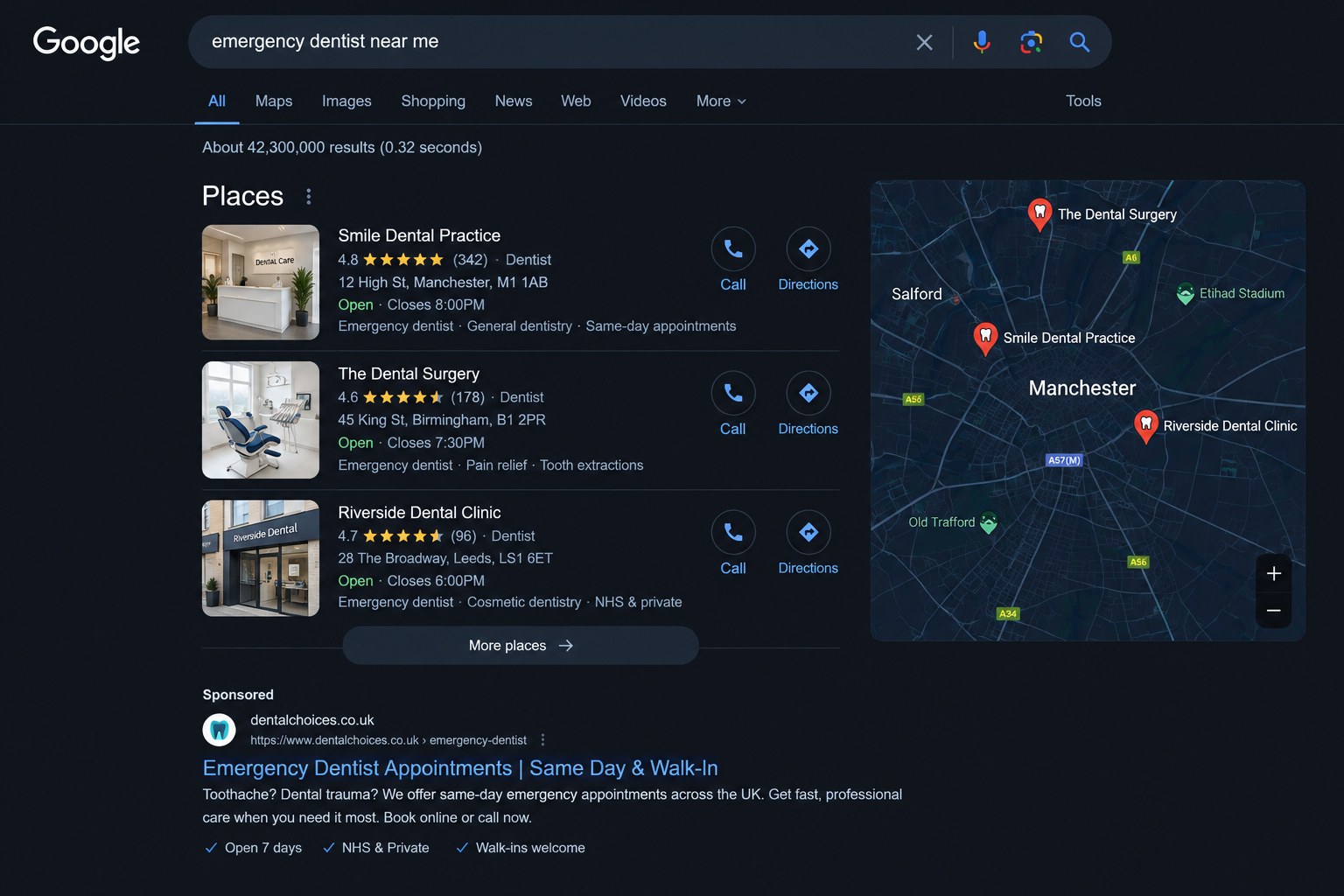Open the Smile Dental Practice listing title
The image size is (1344, 896).
(x=419, y=235)
